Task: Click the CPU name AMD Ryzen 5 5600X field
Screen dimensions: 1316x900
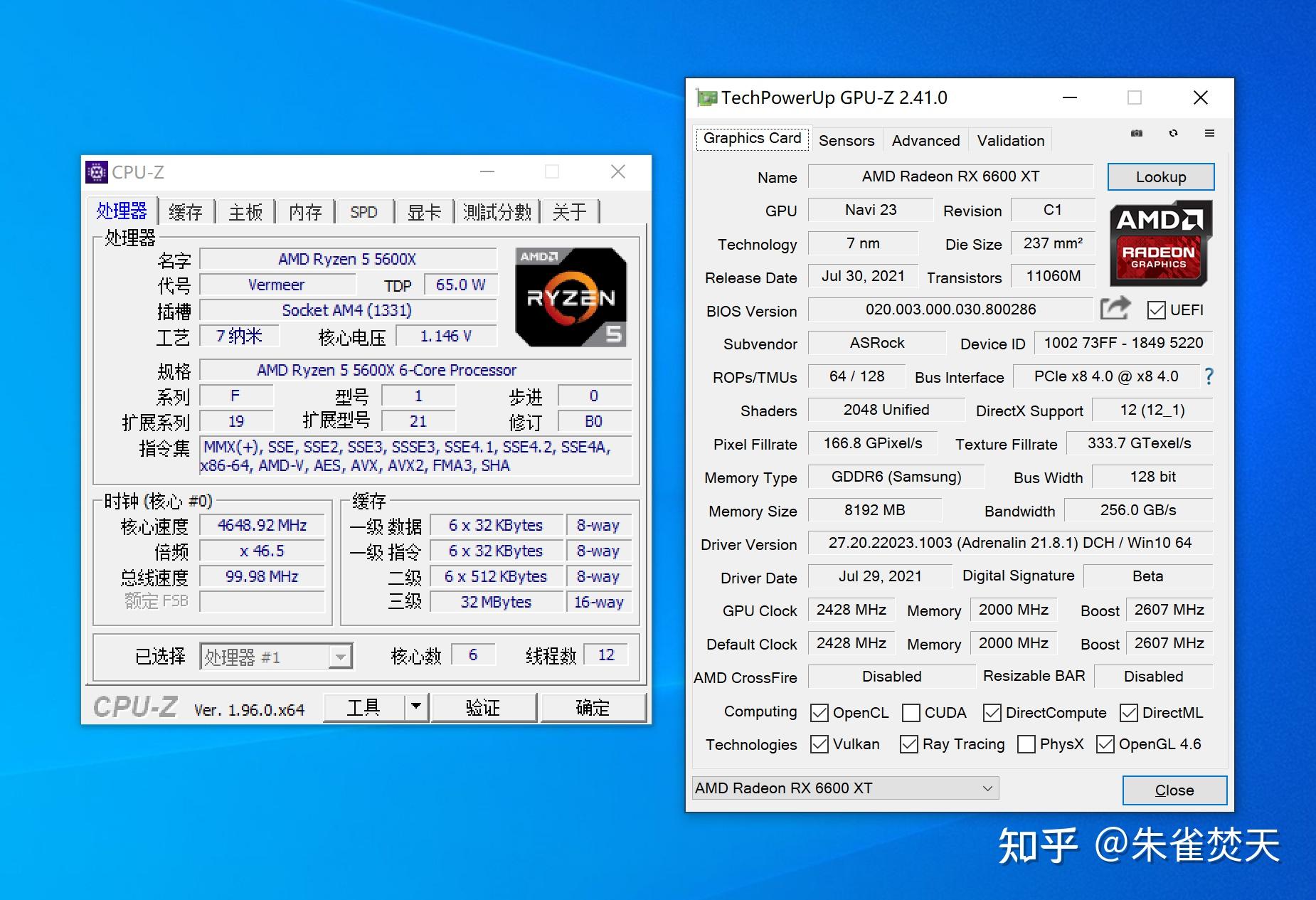Action: coord(348,259)
